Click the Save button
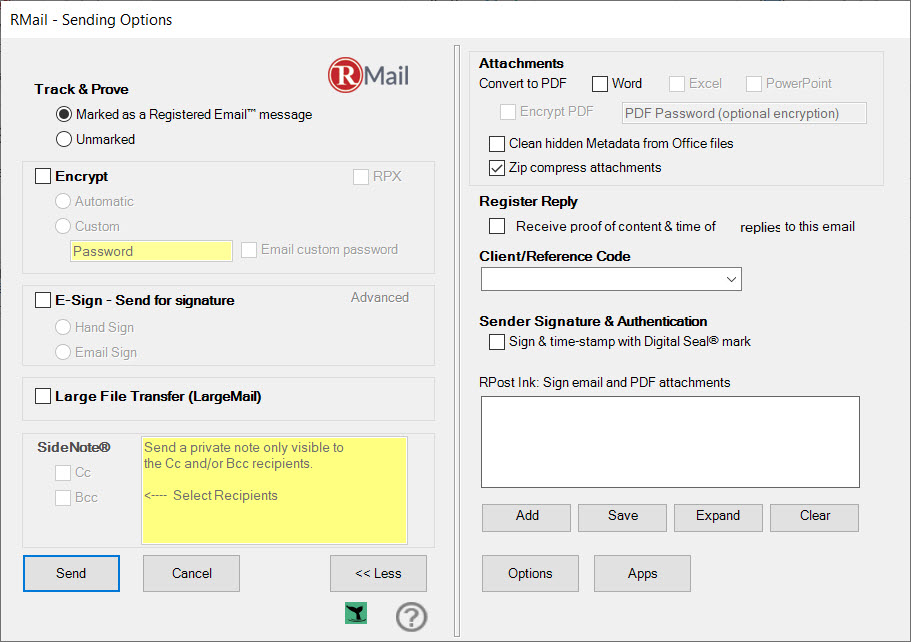 (x=622, y=517)
